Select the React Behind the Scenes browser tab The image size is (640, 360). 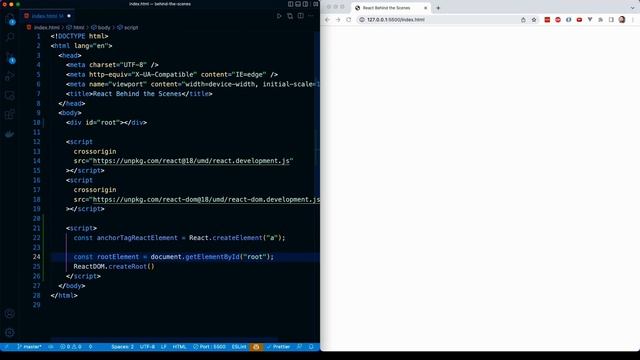390,8
